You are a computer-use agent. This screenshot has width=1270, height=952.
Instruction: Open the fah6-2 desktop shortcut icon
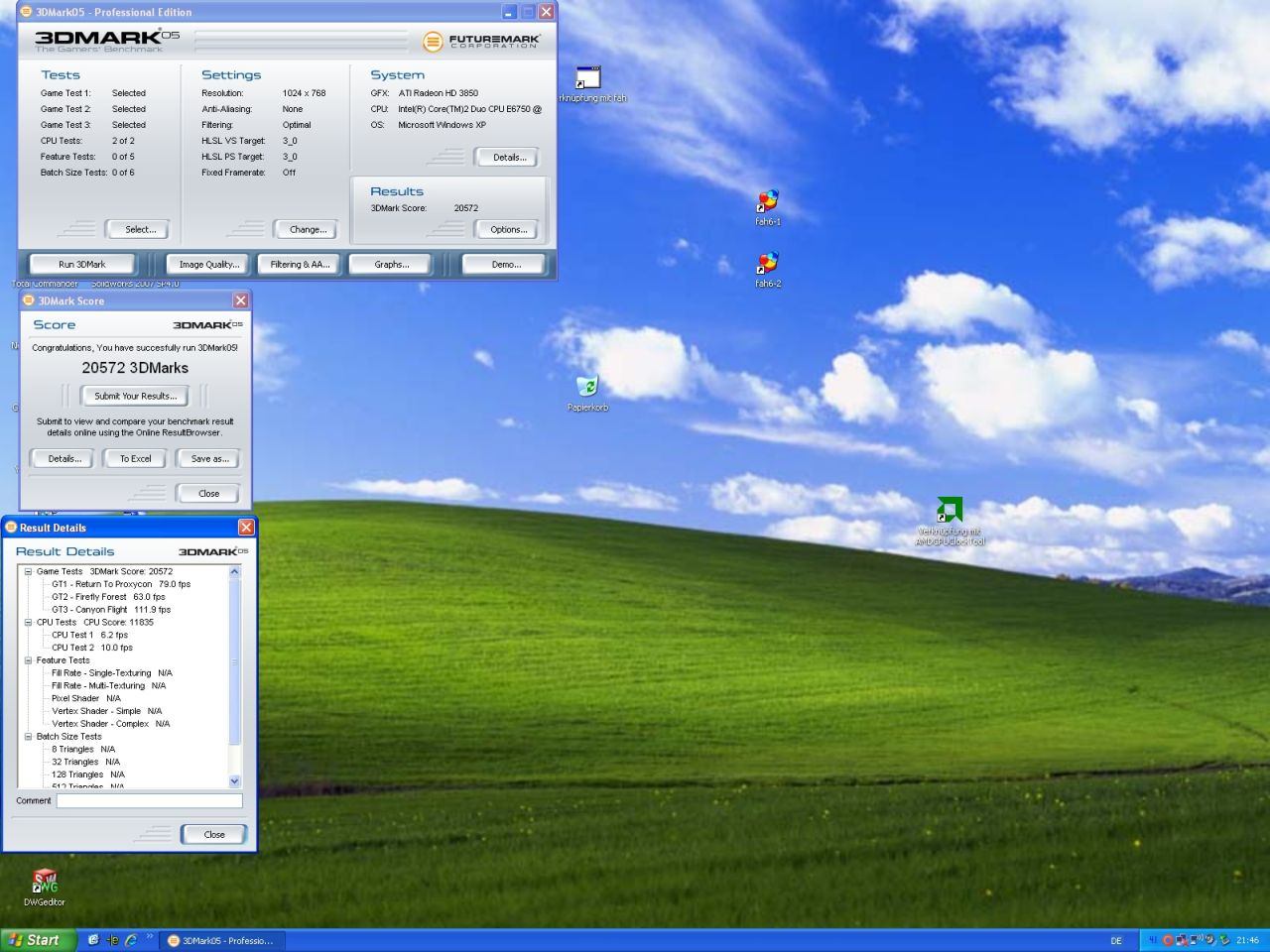point(767,263)
